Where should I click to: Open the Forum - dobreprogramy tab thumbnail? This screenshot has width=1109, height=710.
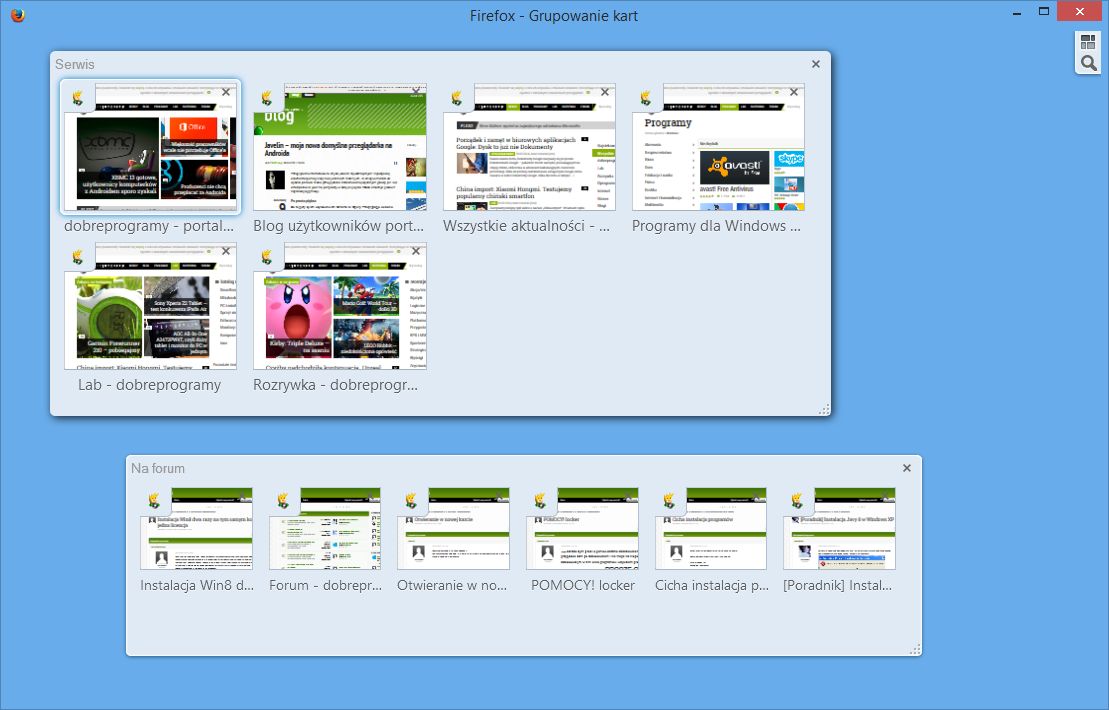point(324,528)
